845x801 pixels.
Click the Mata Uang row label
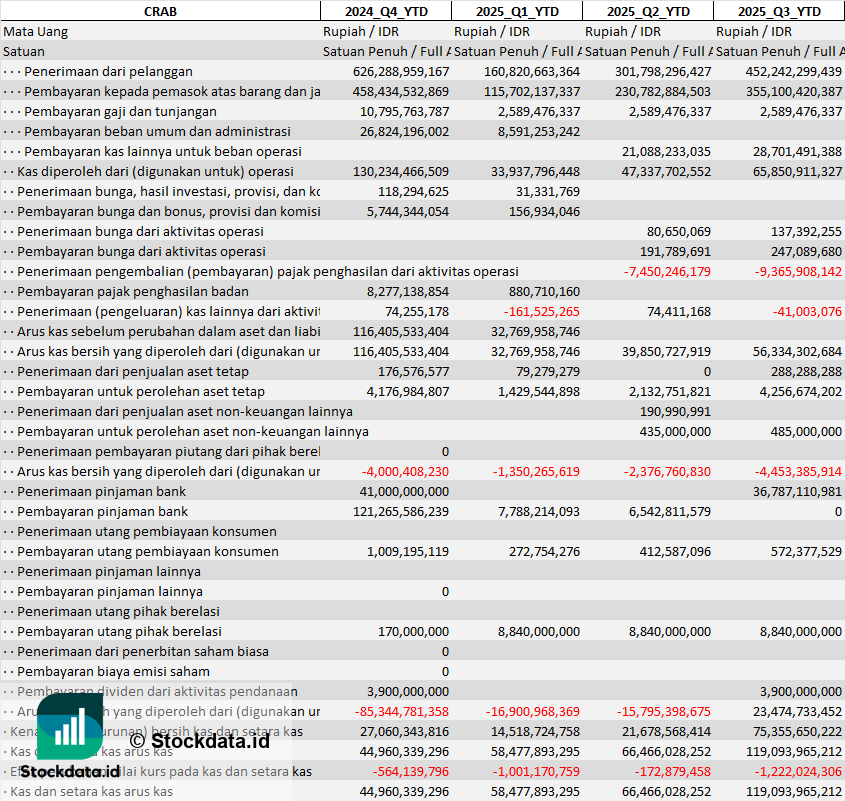tap(36, 31)
